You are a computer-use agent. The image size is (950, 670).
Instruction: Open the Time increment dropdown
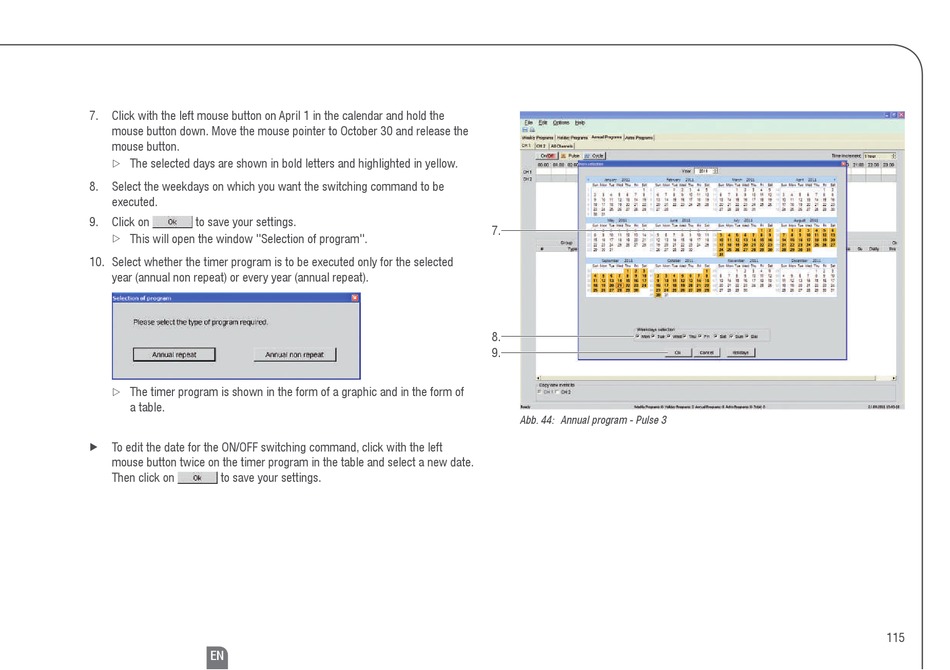pos(879,156)
